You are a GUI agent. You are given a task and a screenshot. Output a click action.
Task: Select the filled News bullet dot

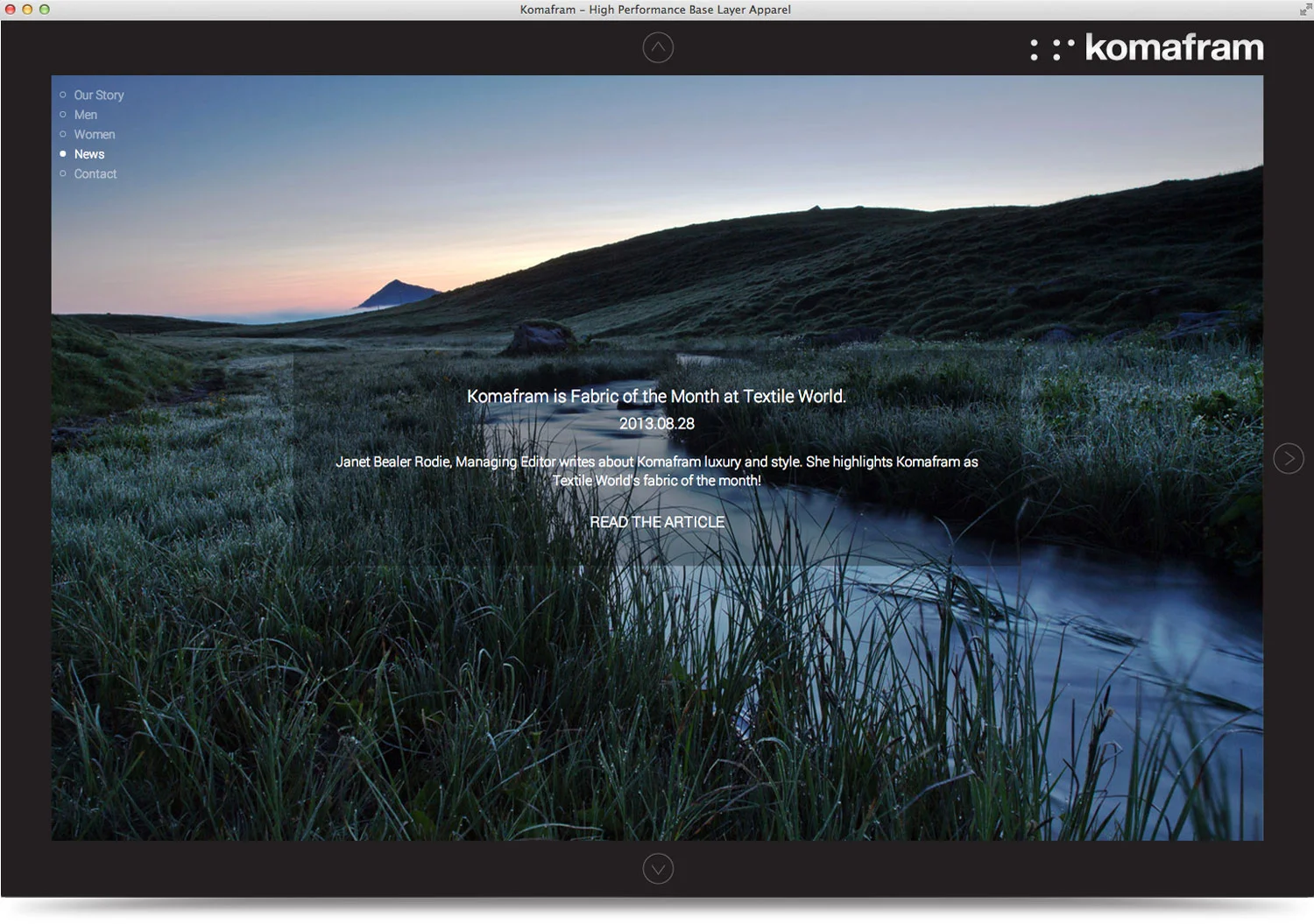63,154
